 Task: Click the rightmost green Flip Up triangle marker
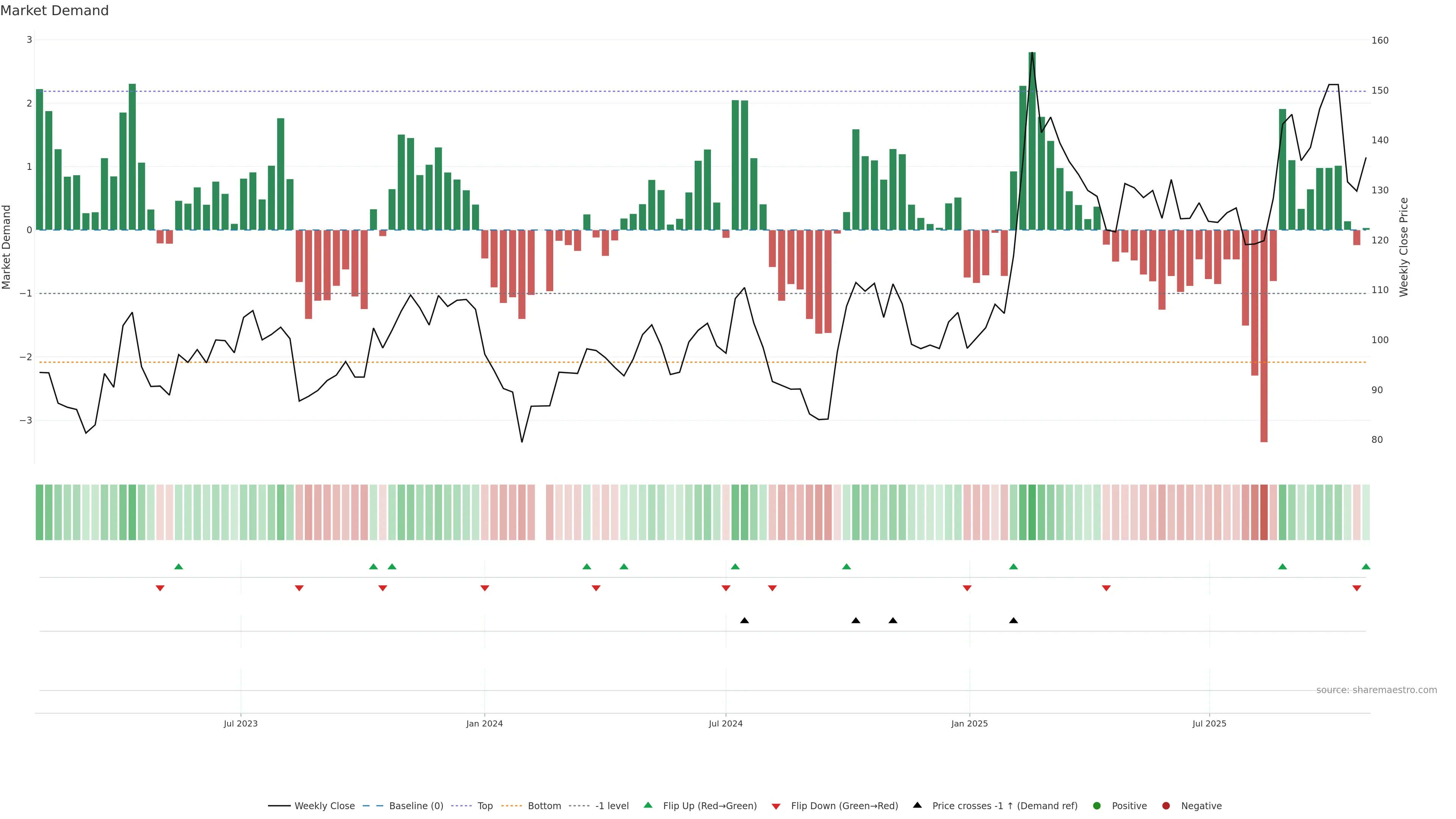[x=1365, y=566]
